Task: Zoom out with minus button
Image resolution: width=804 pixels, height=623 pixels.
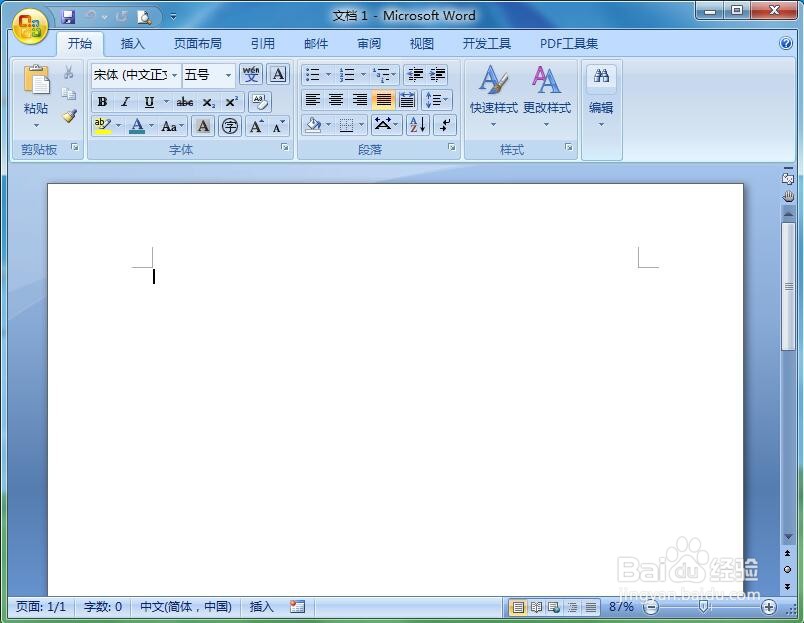Action: 651,607
